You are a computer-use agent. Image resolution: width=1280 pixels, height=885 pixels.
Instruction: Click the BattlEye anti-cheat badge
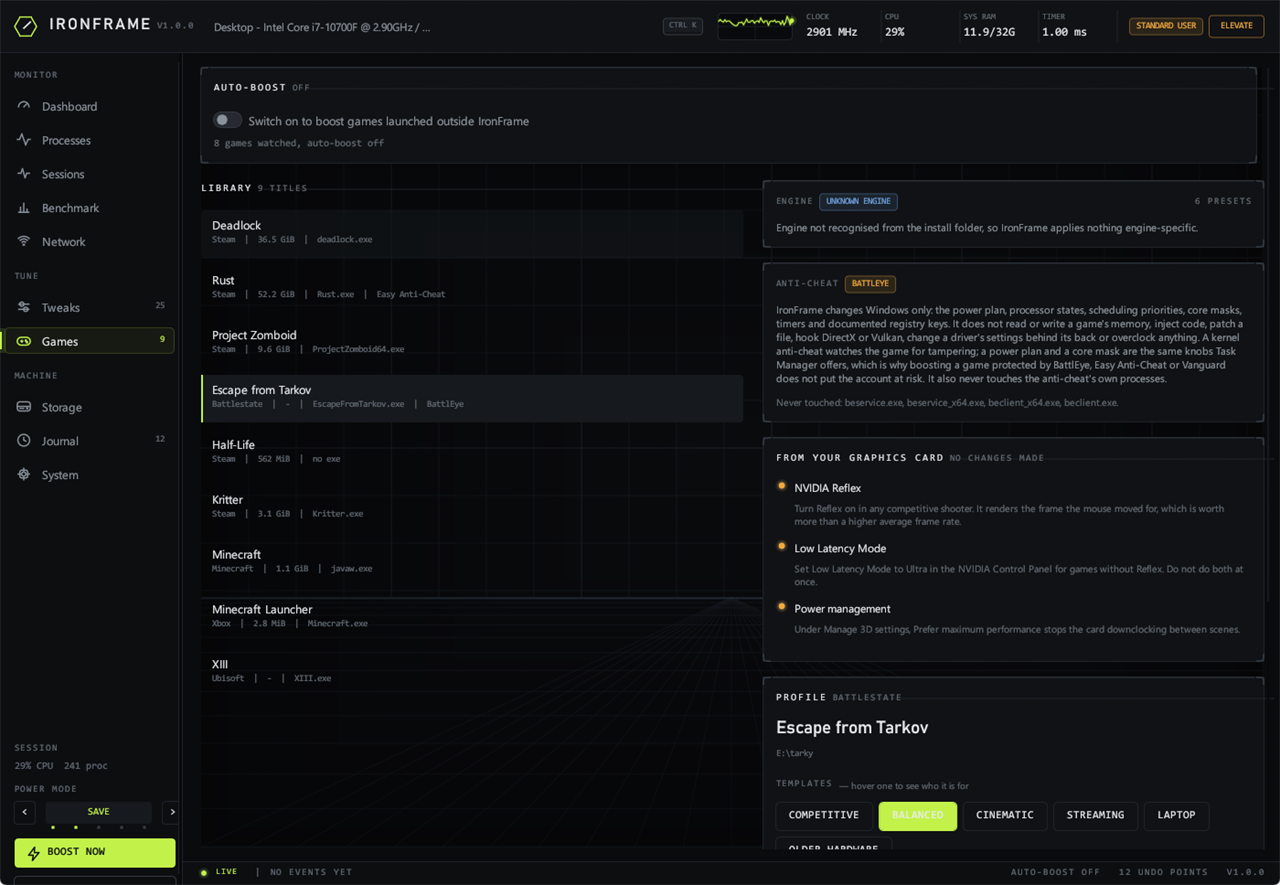click(870, 284)
